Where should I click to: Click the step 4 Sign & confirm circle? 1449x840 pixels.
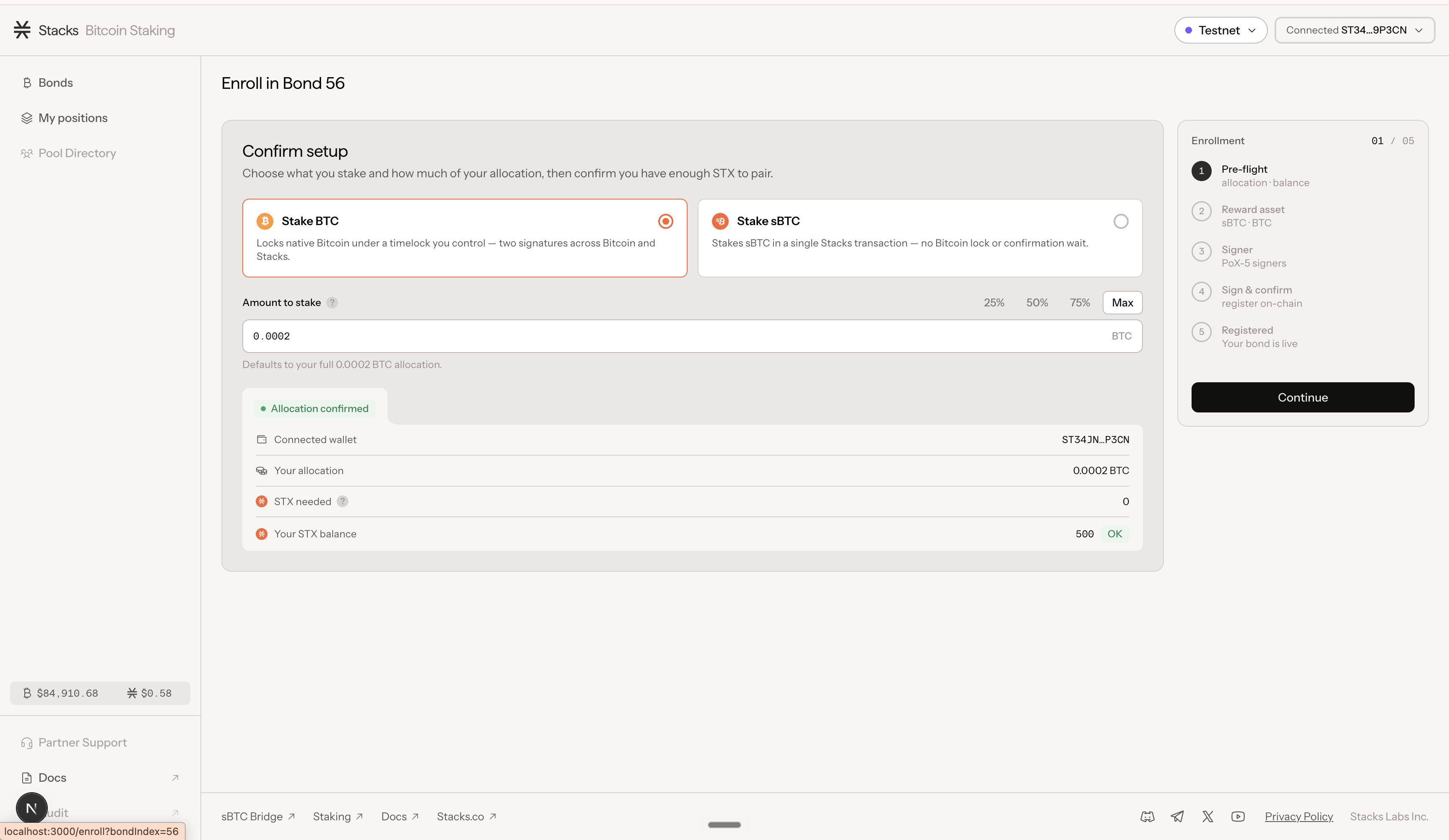(x=1201, y=291)
